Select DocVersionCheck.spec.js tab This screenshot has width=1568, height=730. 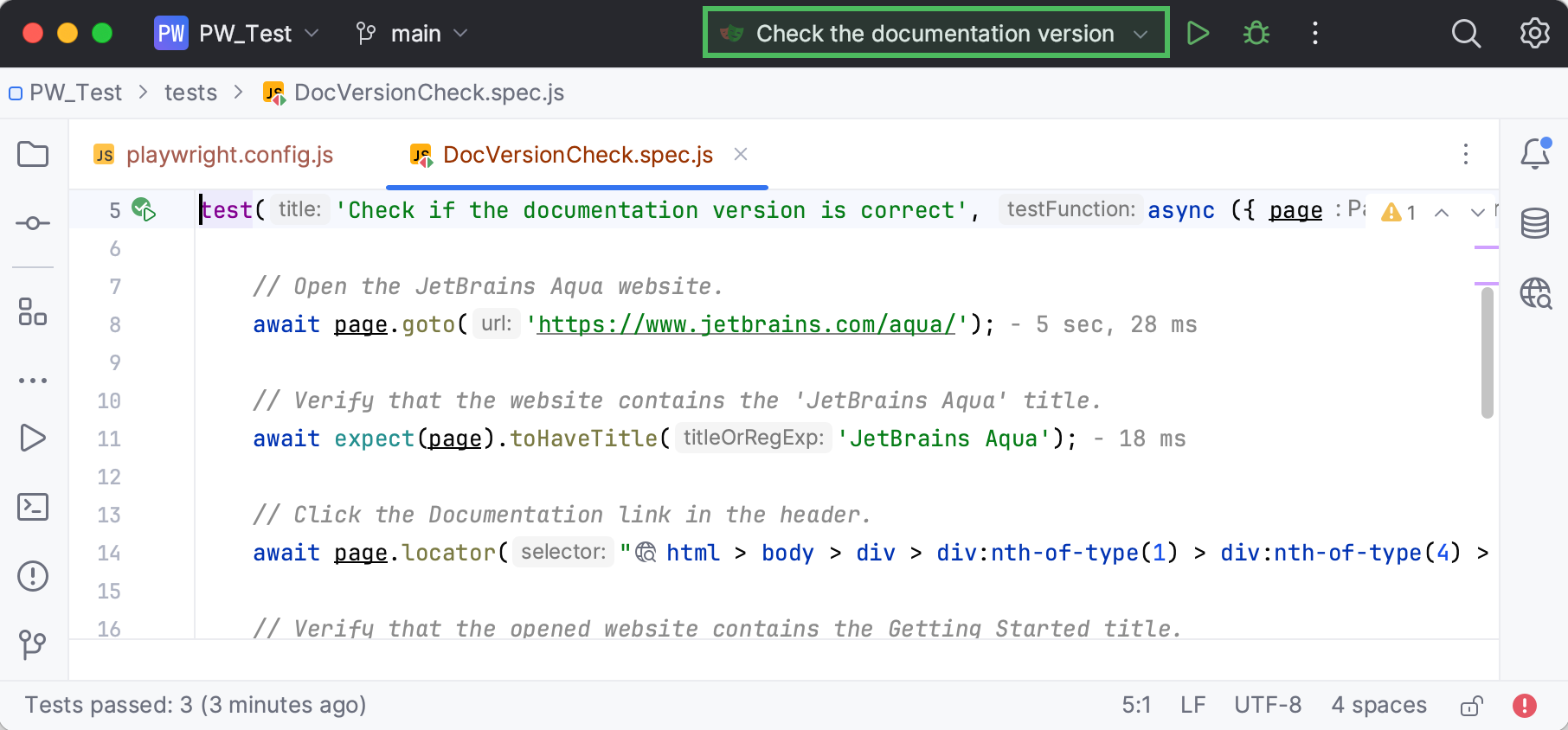click(577, 155)
